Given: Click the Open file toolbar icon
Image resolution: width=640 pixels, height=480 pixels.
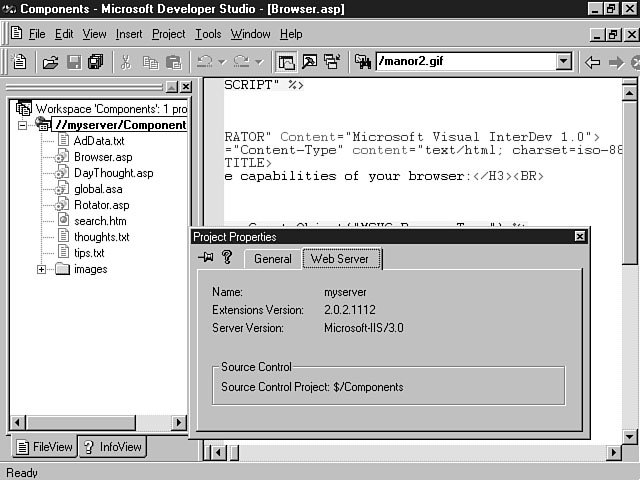Looking at the screenshot, I should (50, 62).
